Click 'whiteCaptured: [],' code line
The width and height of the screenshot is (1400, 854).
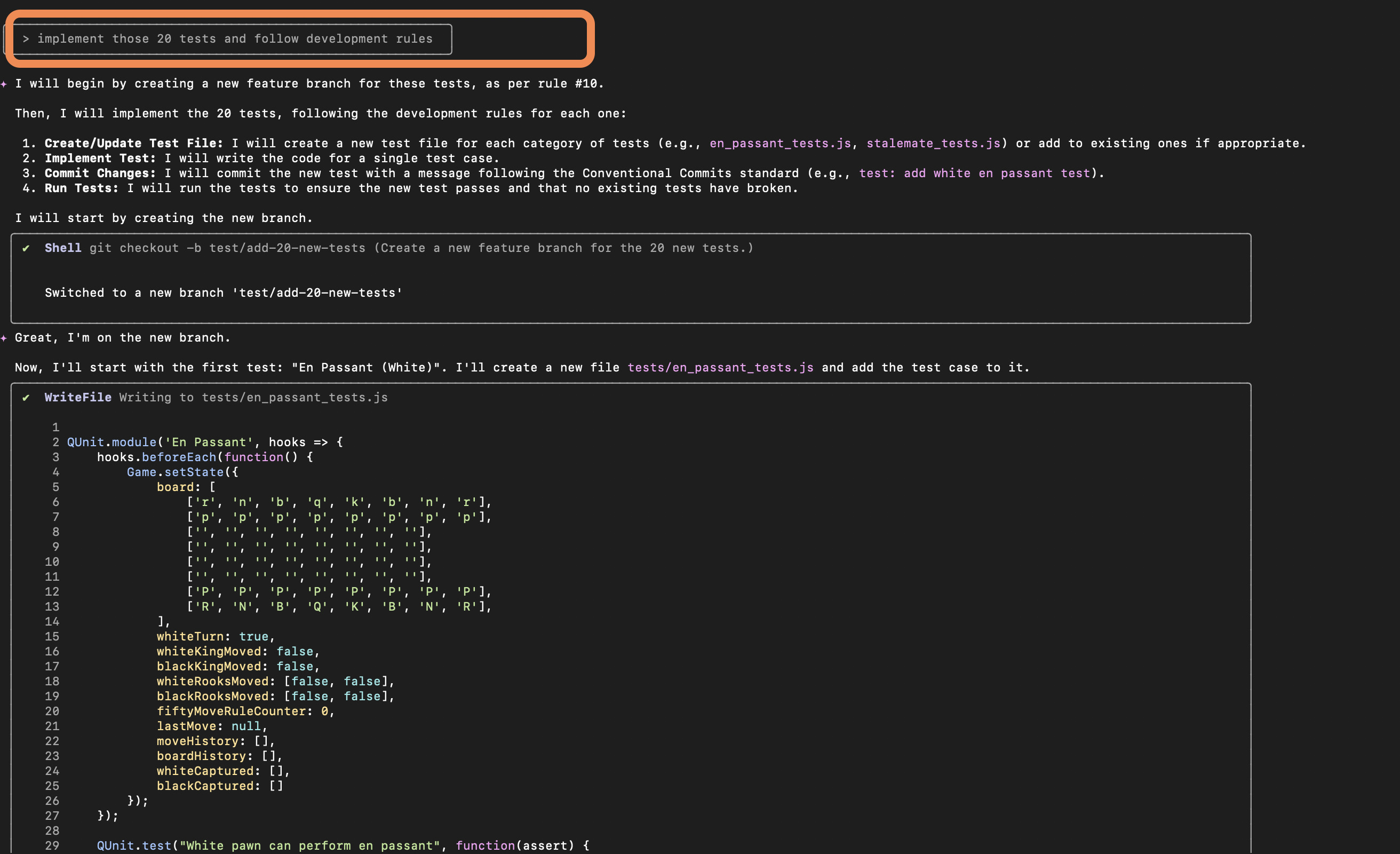pyautogui.click(x=224, y=771)
